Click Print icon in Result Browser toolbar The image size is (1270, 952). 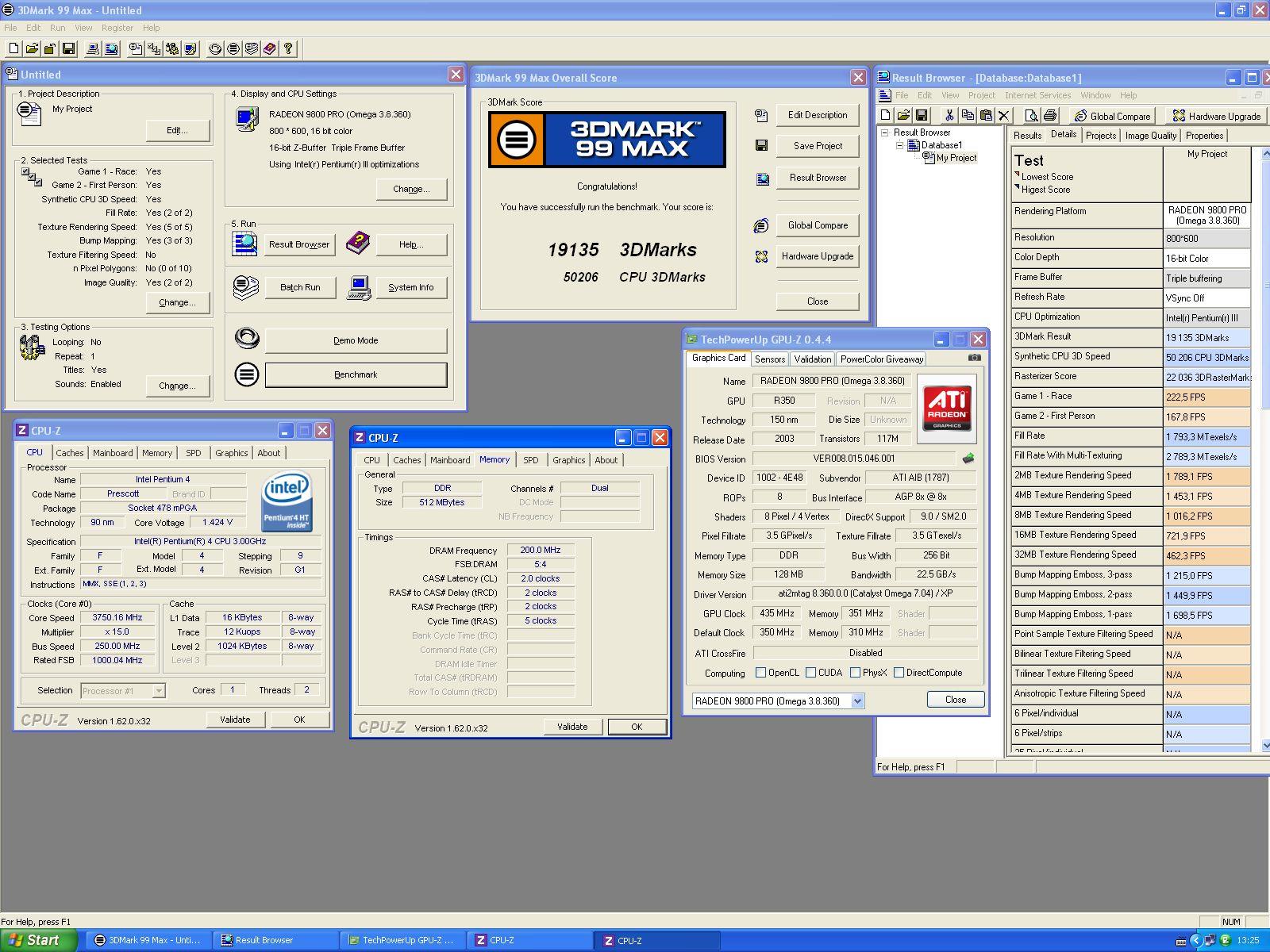(1050, 116)
